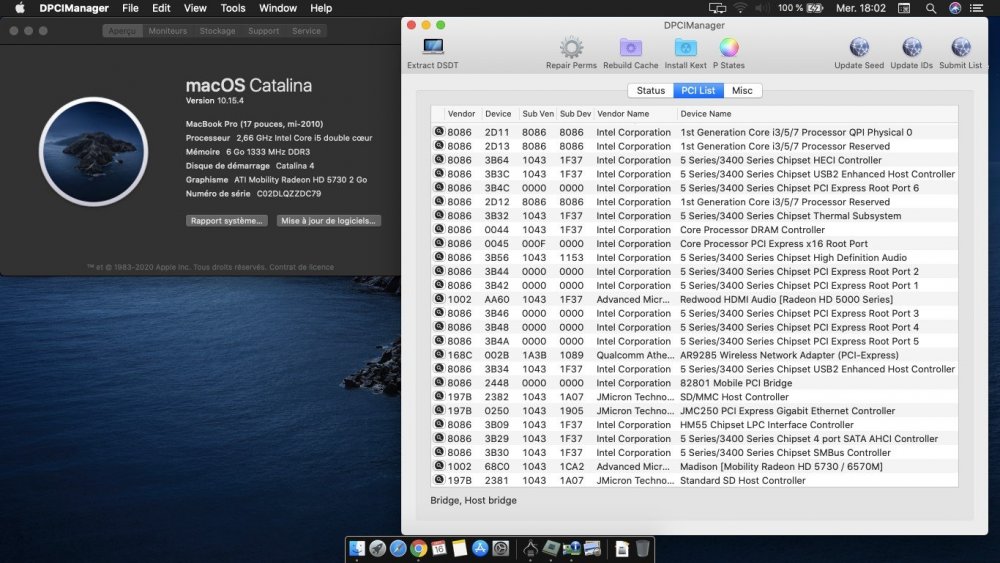Click the macOS Catalina logo image

point(94,152)
